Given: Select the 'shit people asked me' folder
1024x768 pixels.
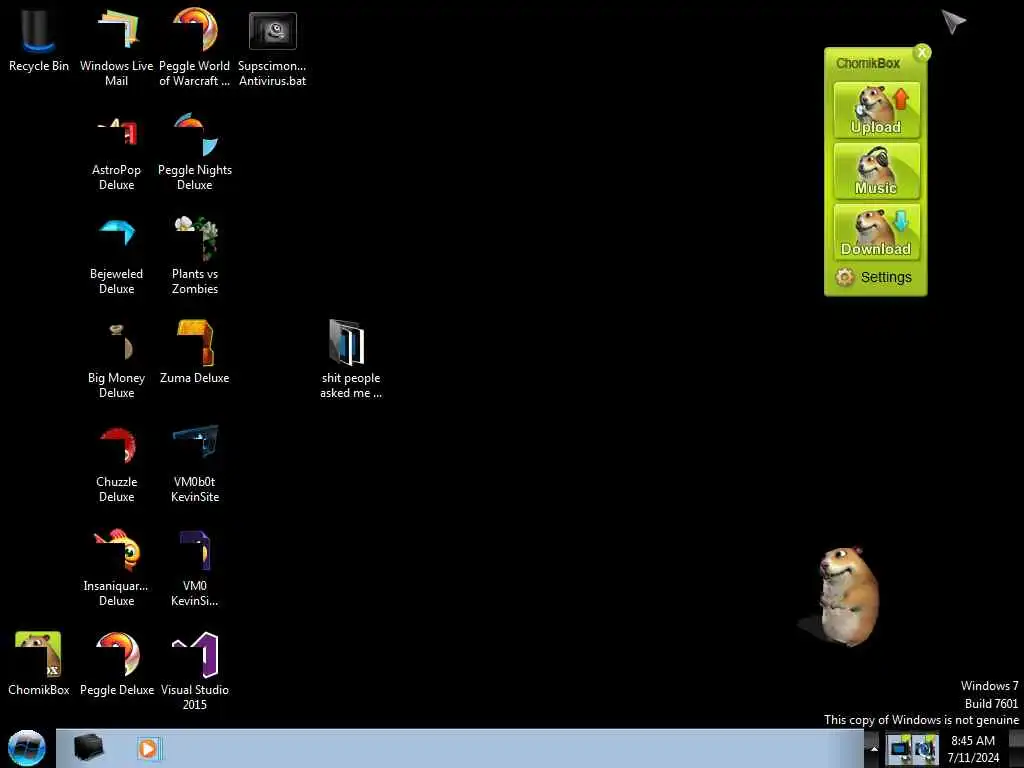Looking at the screenshot, I should [351, 359].
